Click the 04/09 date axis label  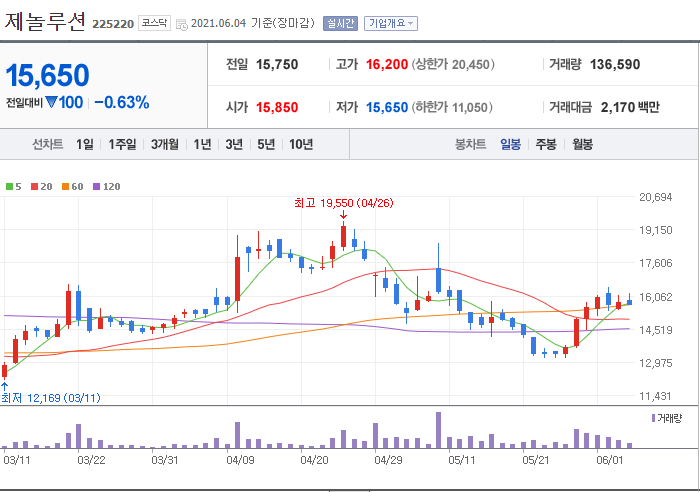click(240, 460)
